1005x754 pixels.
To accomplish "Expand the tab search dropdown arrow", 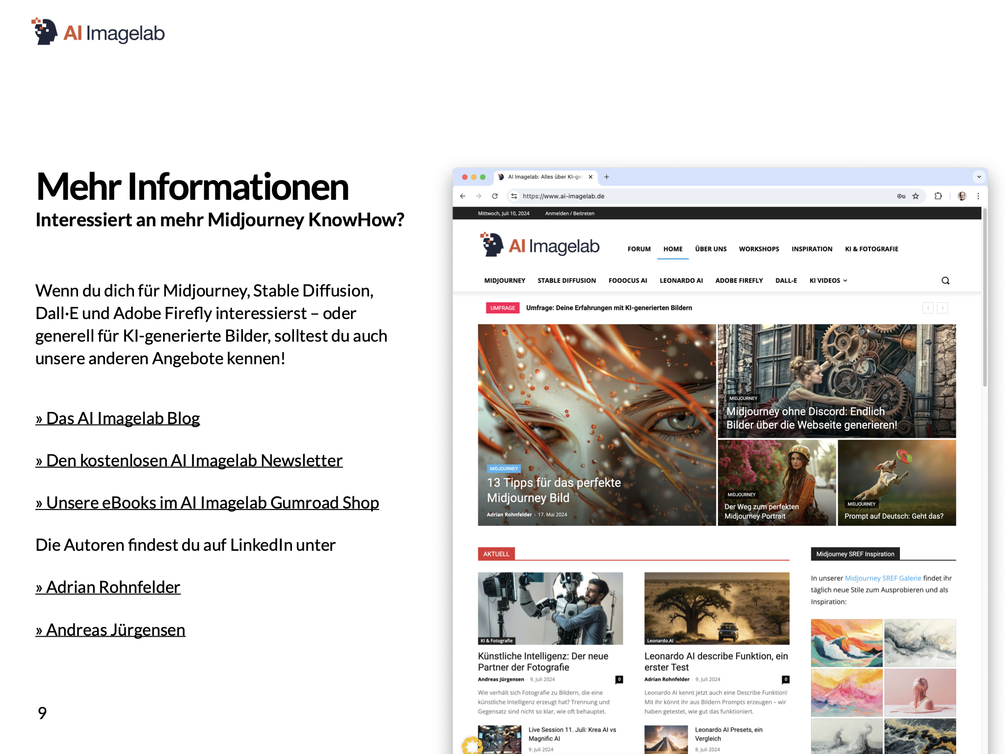I will click(979, 177).
